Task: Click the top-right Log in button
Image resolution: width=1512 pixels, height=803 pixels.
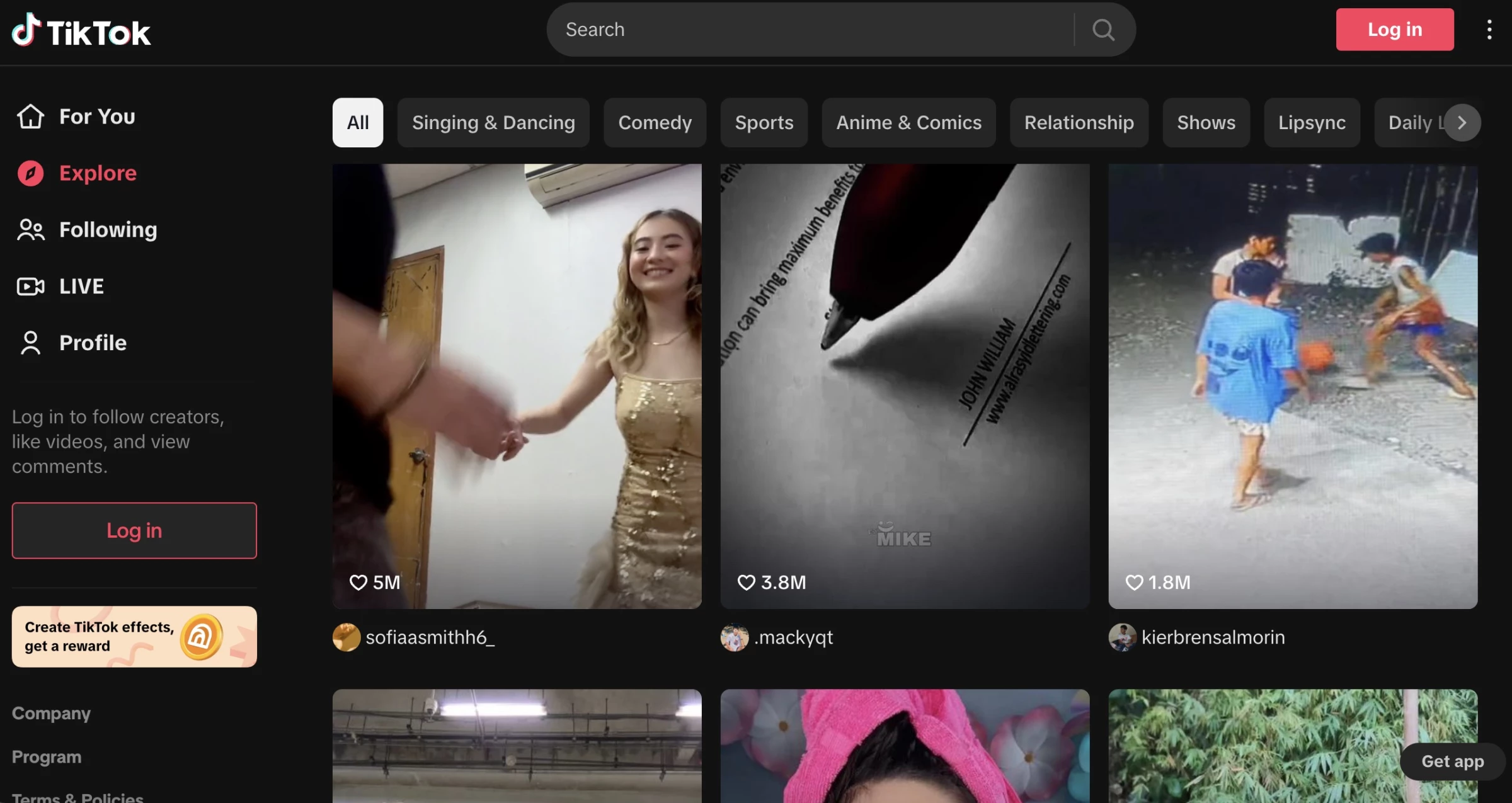Action: pos(1395,30)
